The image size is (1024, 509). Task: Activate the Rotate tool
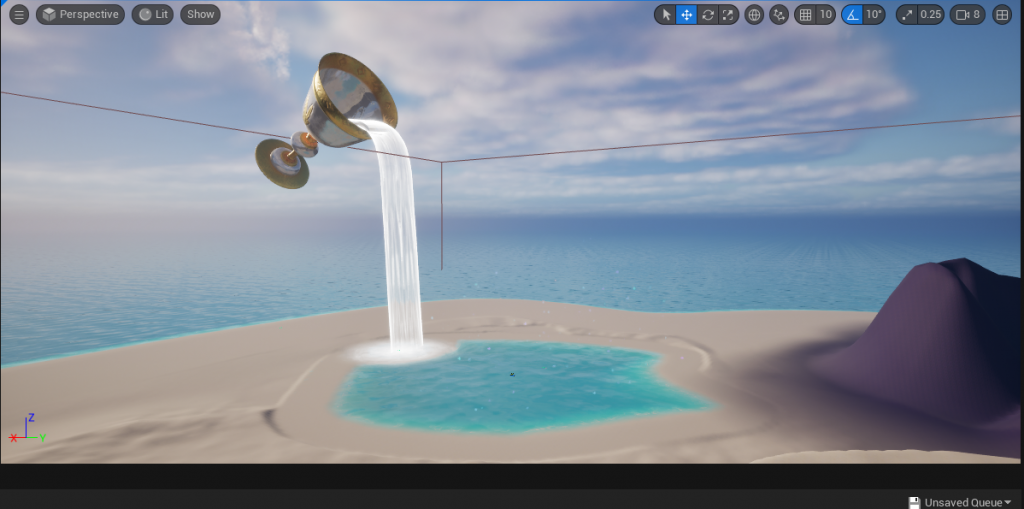[x=707, y=14]
